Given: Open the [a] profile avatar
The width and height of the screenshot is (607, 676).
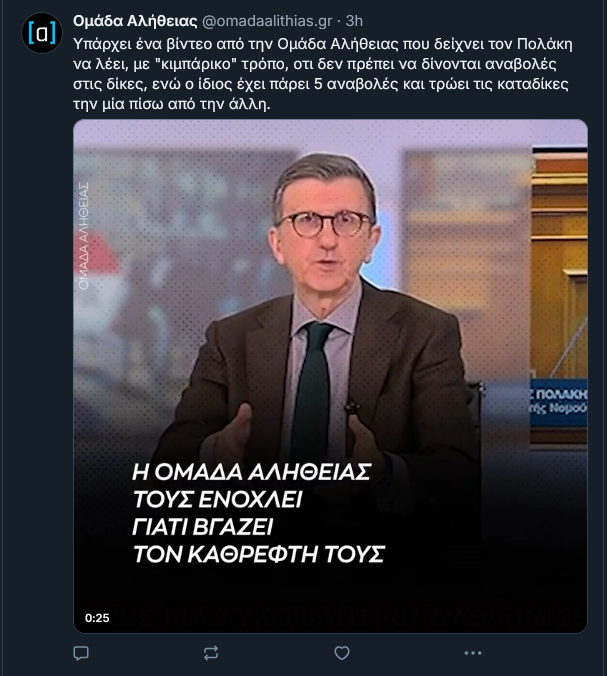Looking at the screenshot, I should pyautogui.click(x=42, y=33).
